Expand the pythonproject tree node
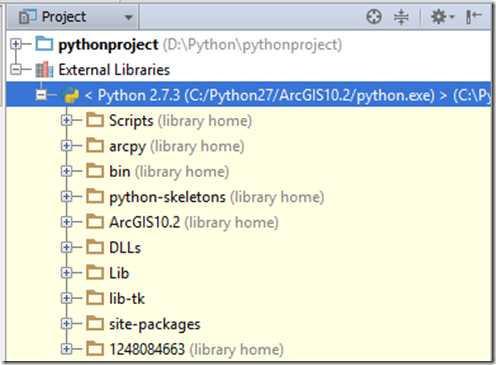This screenshot has width=496, height=365. coord(16,44)
